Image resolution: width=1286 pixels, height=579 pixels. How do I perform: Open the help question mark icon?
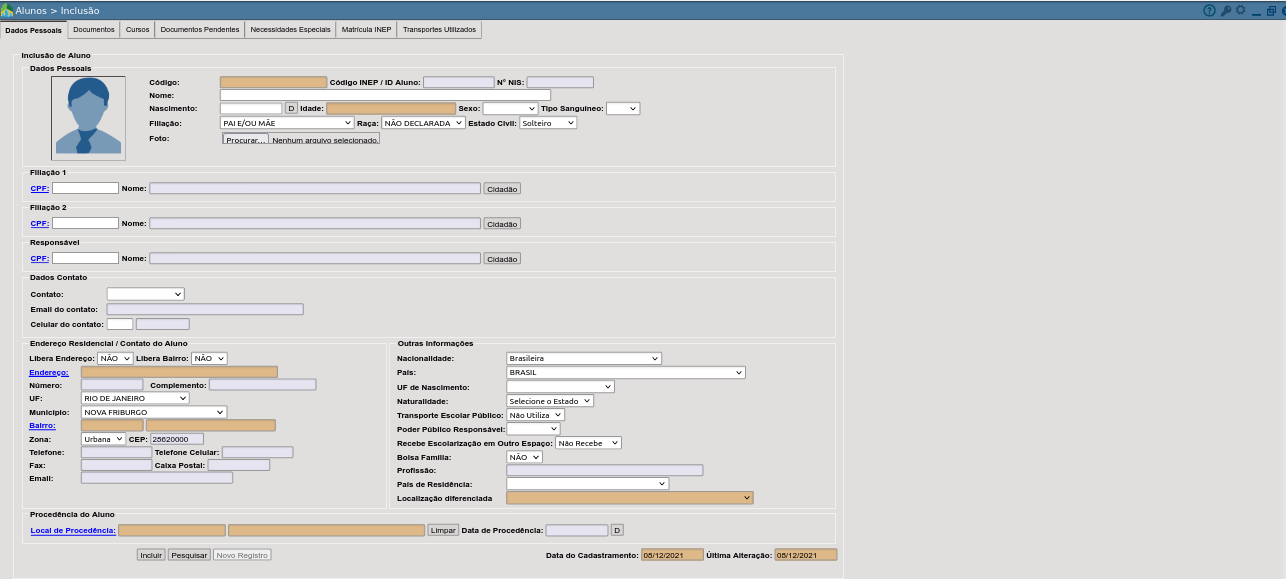click(1209, 10)
